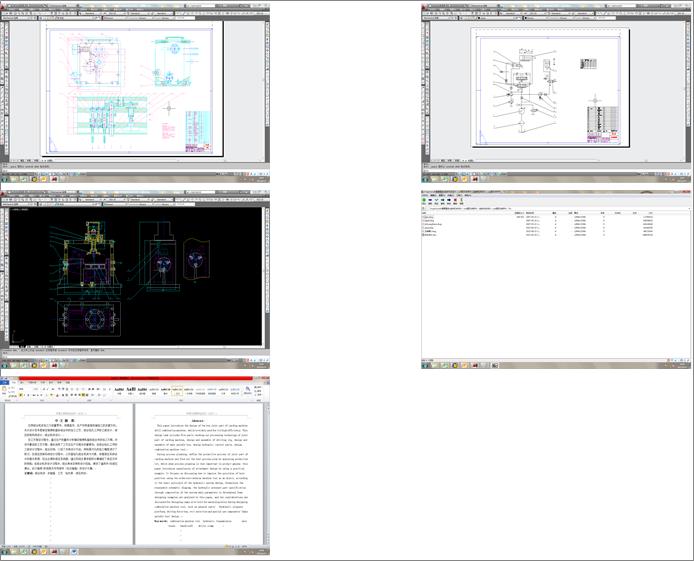This screenshot has height=561, width=694.
Task: Click the green Add icon in the archive window toolbar
Action: click(x=424, y=200)
